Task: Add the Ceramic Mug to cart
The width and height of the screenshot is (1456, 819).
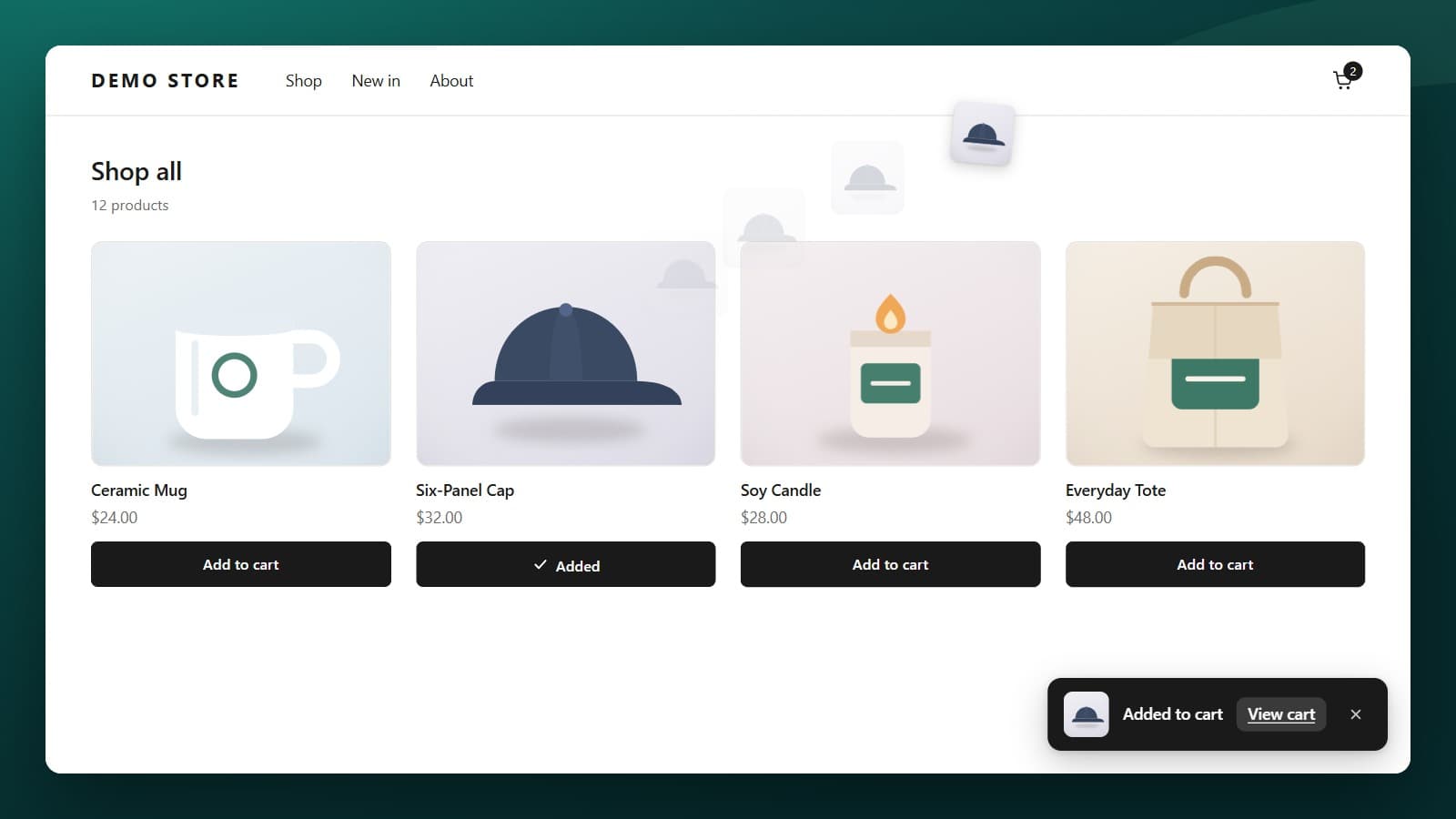Action: tap(241, 564)
